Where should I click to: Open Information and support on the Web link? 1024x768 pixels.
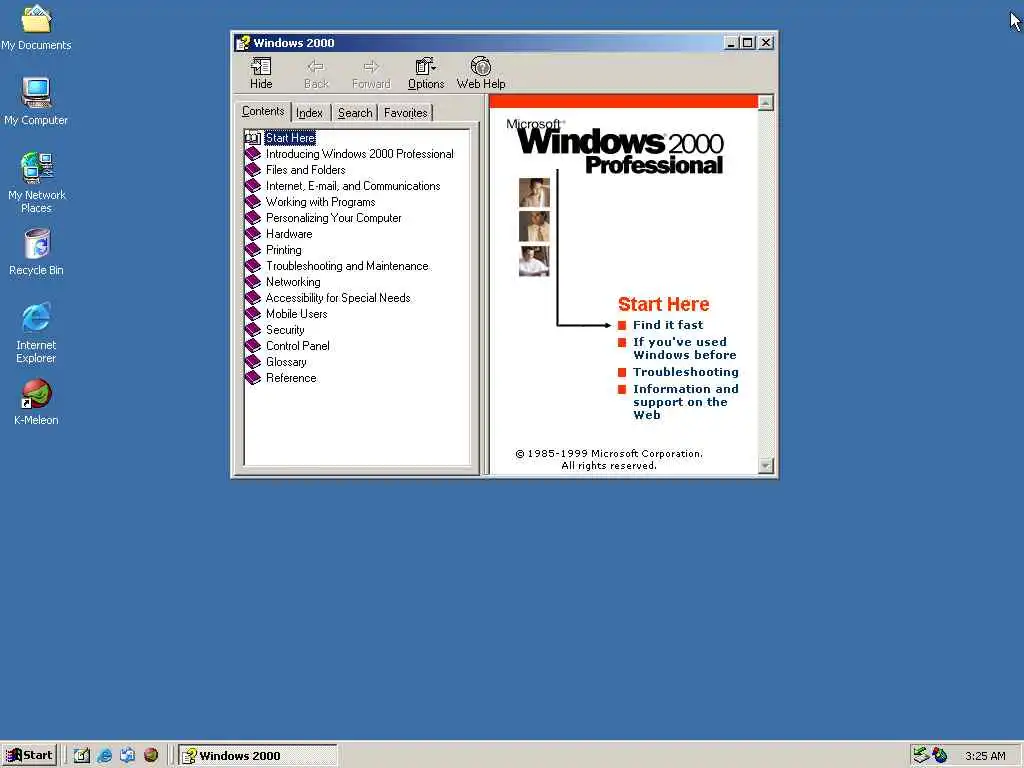[686, 402]
